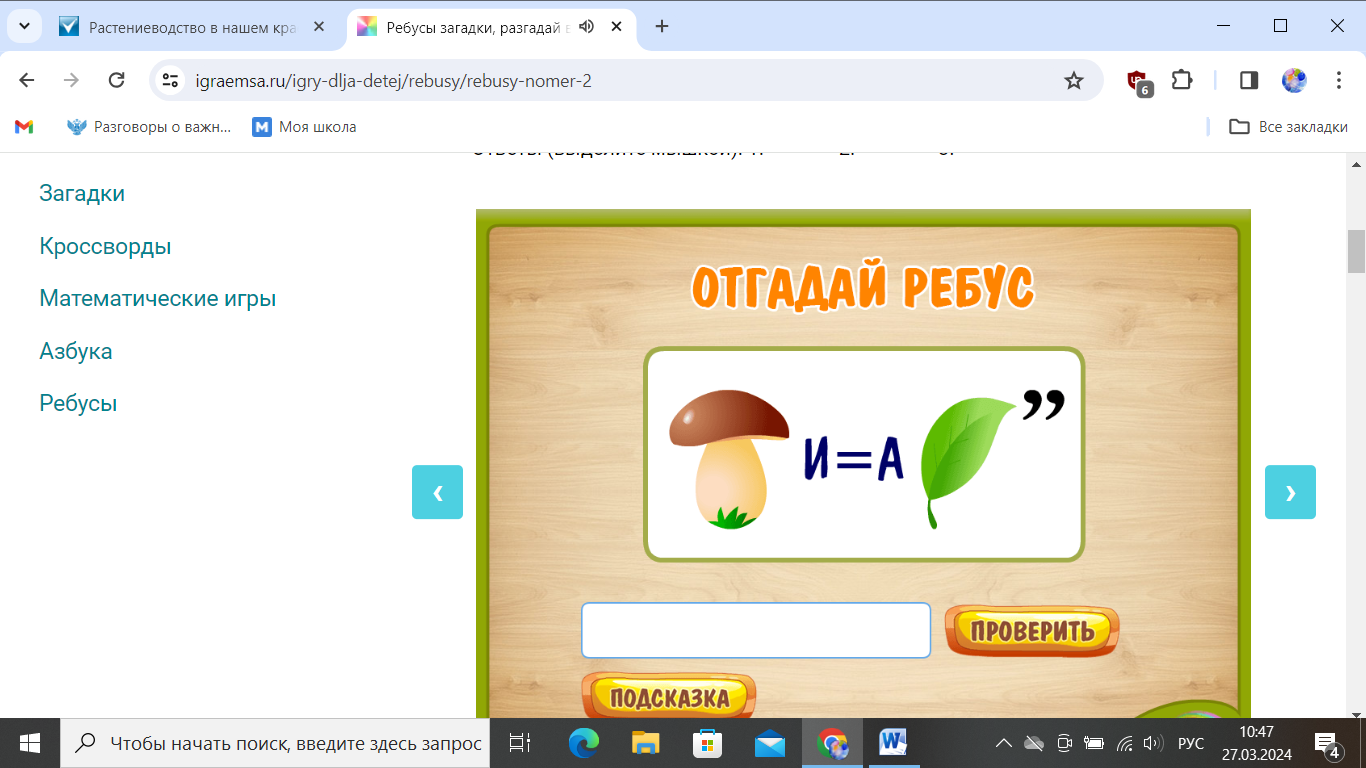The image size is (1366, 768).
Task: Open the notification center icon
Action: pyautogui.click(x=1328, y=743)
